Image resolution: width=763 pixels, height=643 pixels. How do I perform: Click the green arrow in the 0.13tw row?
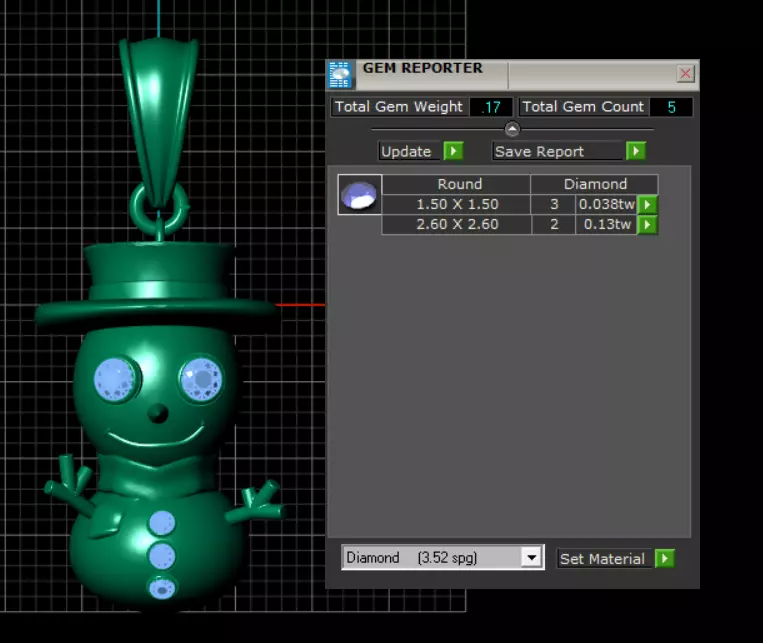point(647,224)
